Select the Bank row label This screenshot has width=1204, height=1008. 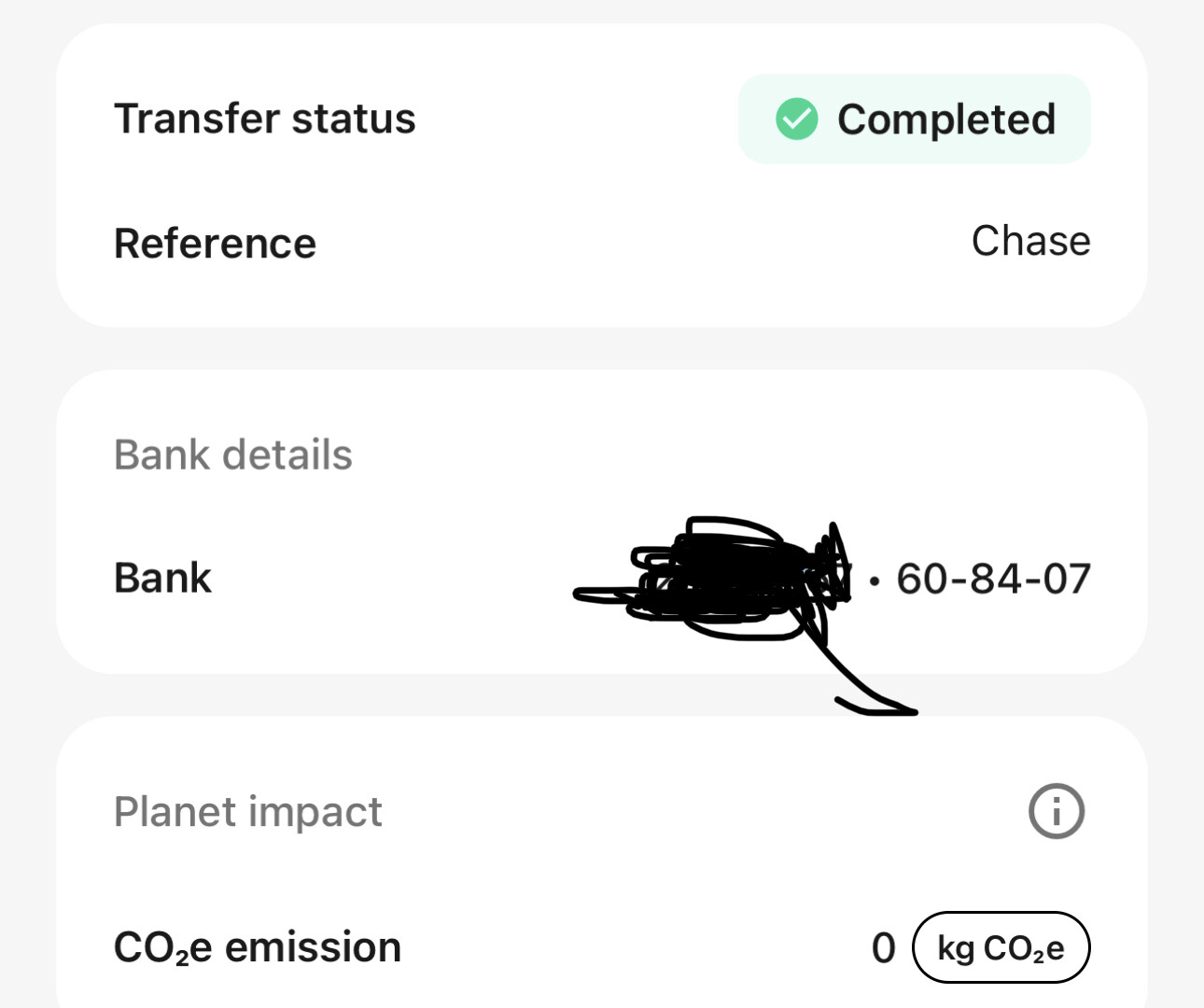[x=162, y=578]
